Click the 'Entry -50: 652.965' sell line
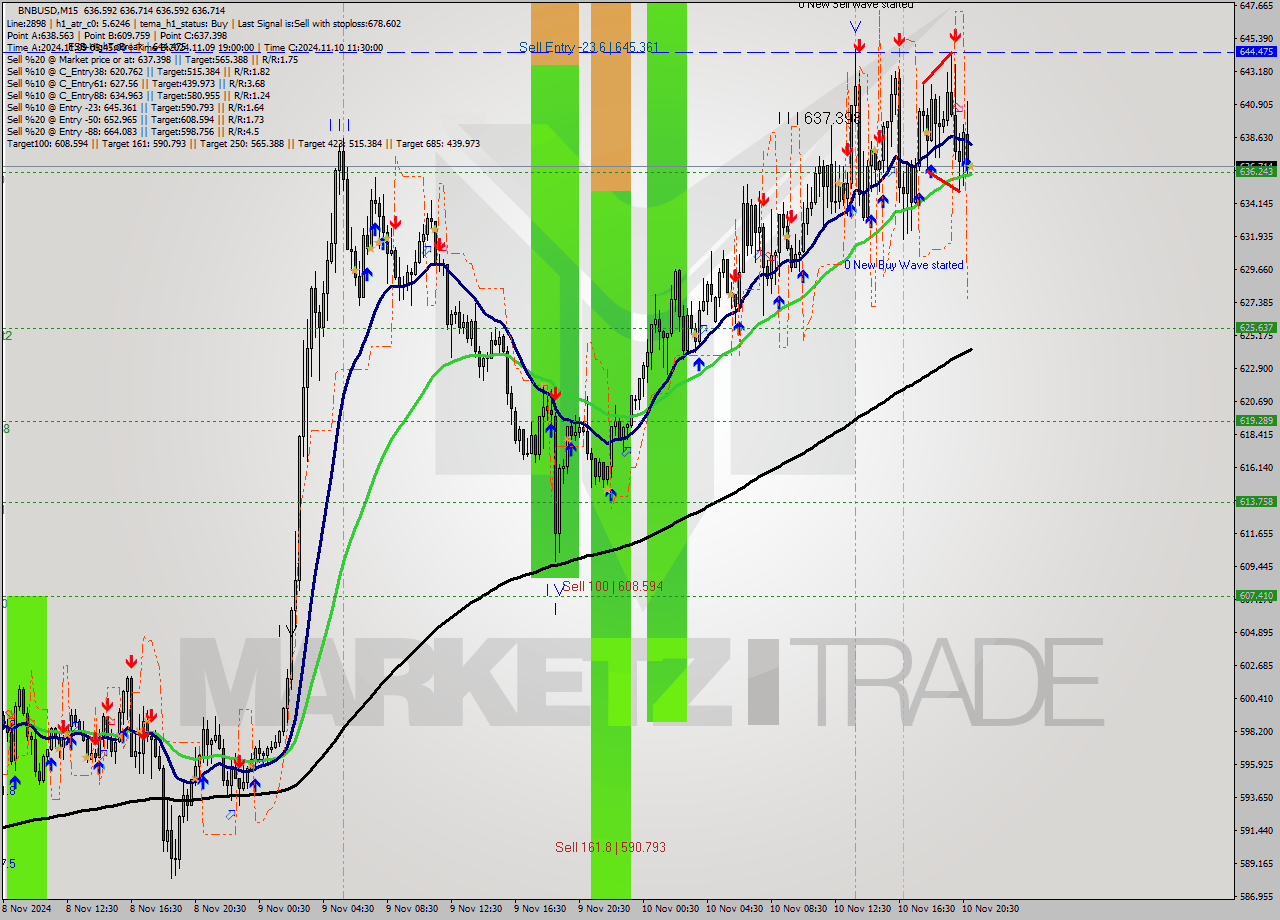Viewport: 1280px width, 920px height. point(136,119)
